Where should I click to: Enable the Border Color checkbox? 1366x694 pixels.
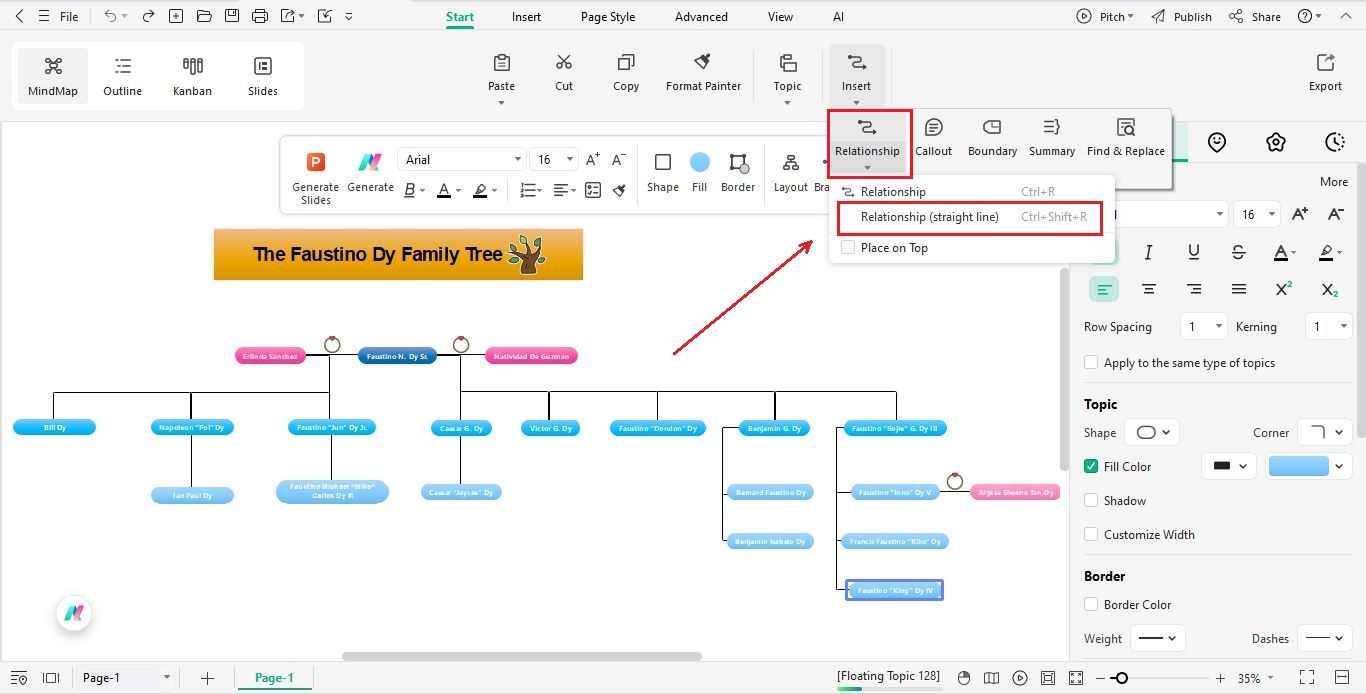[1091, 604]
